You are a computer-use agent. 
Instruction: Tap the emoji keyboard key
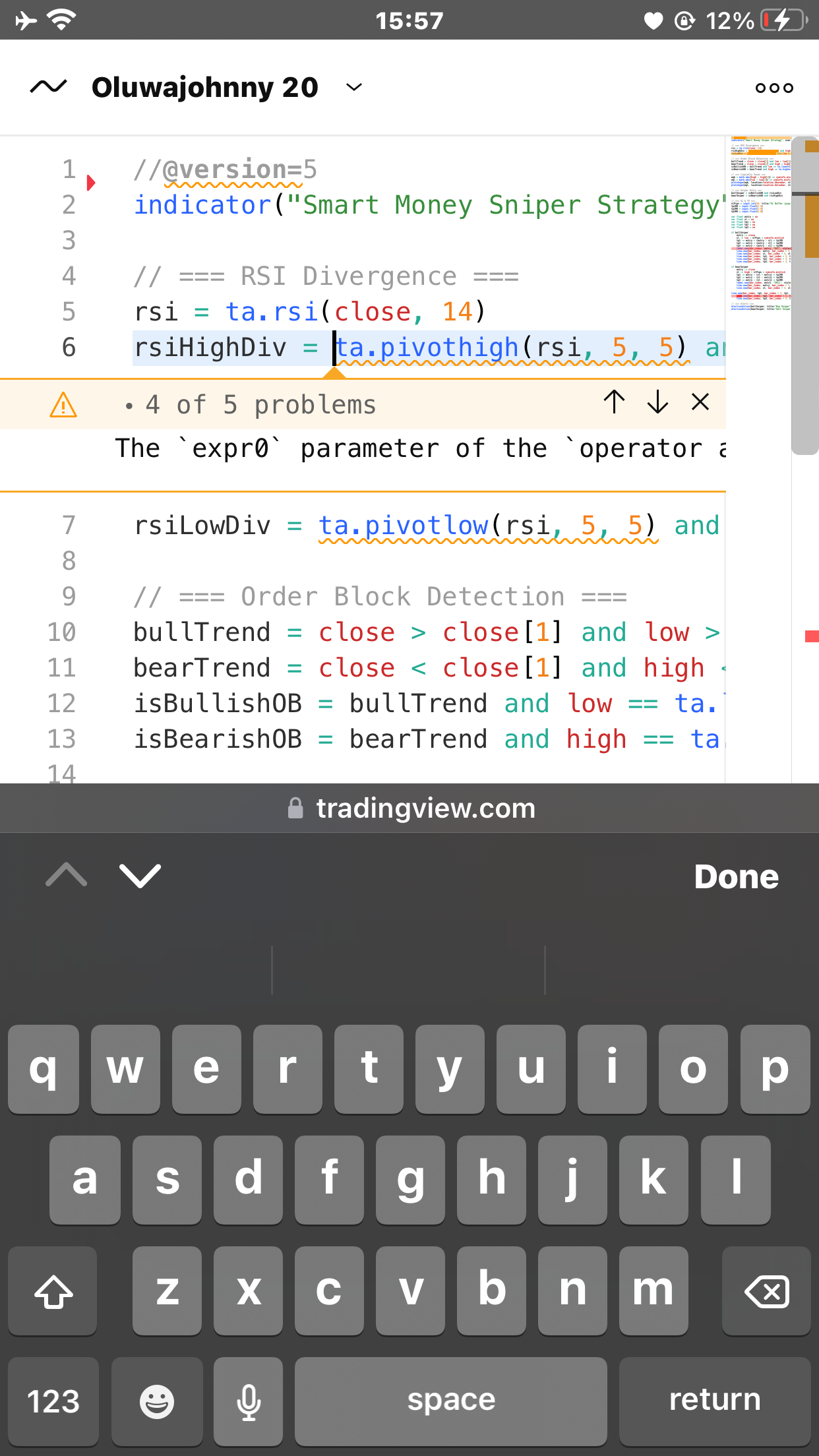pyautogui.click(x=157, y=1401)
